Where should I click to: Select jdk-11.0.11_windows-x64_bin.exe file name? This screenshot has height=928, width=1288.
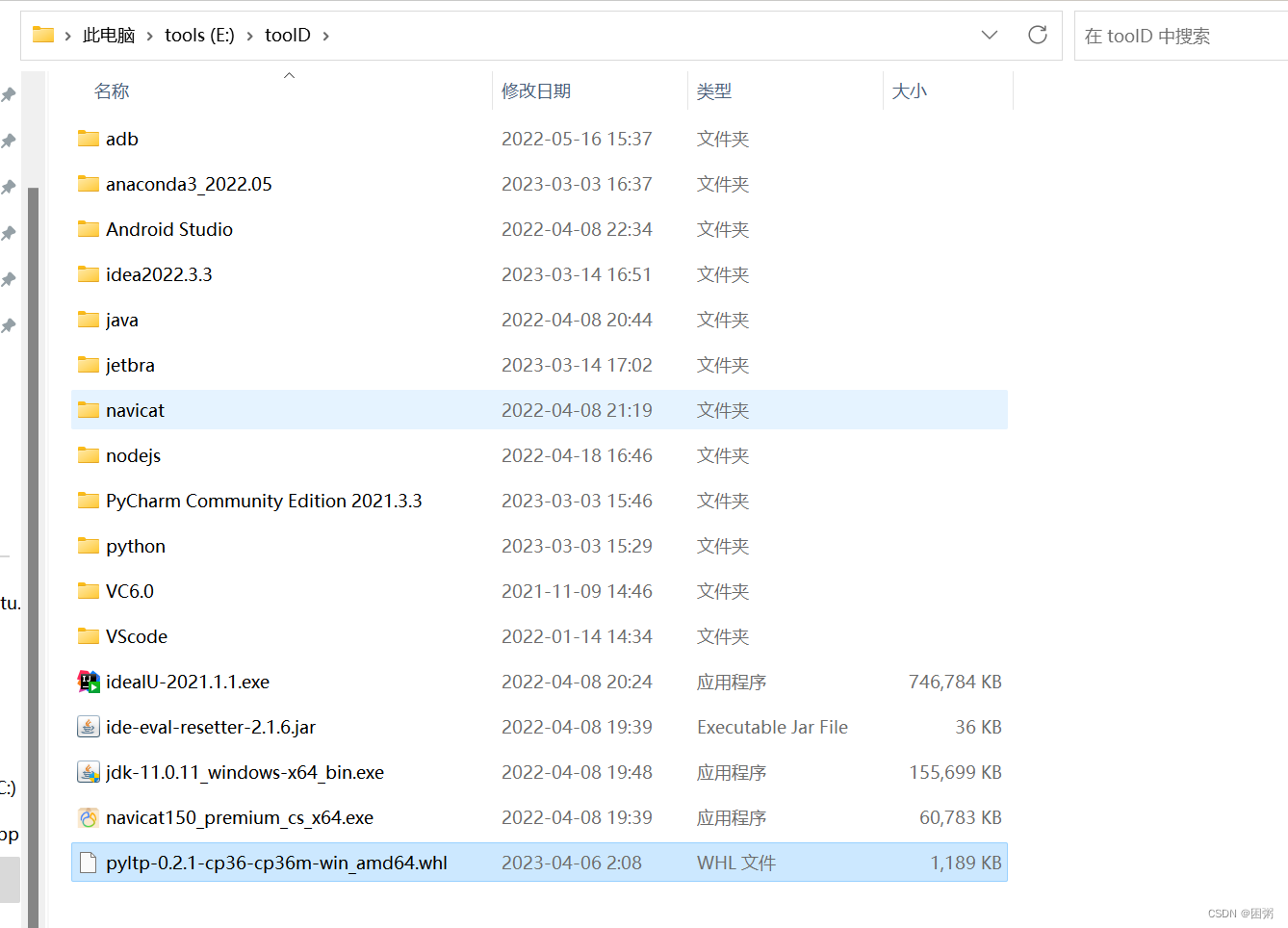coord(245,772)
